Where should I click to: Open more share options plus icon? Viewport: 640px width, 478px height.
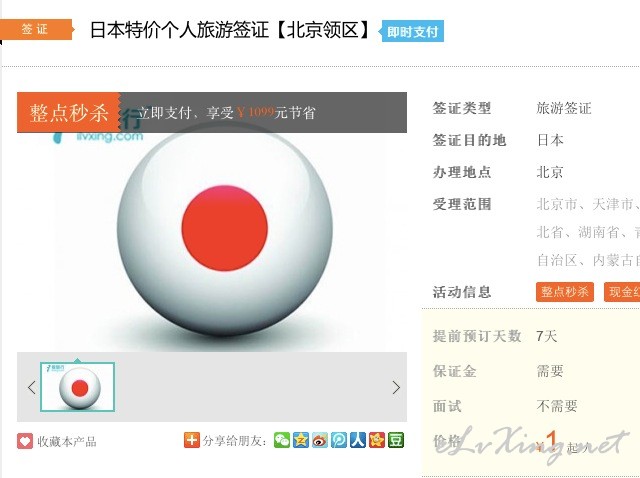pos(192,440)
